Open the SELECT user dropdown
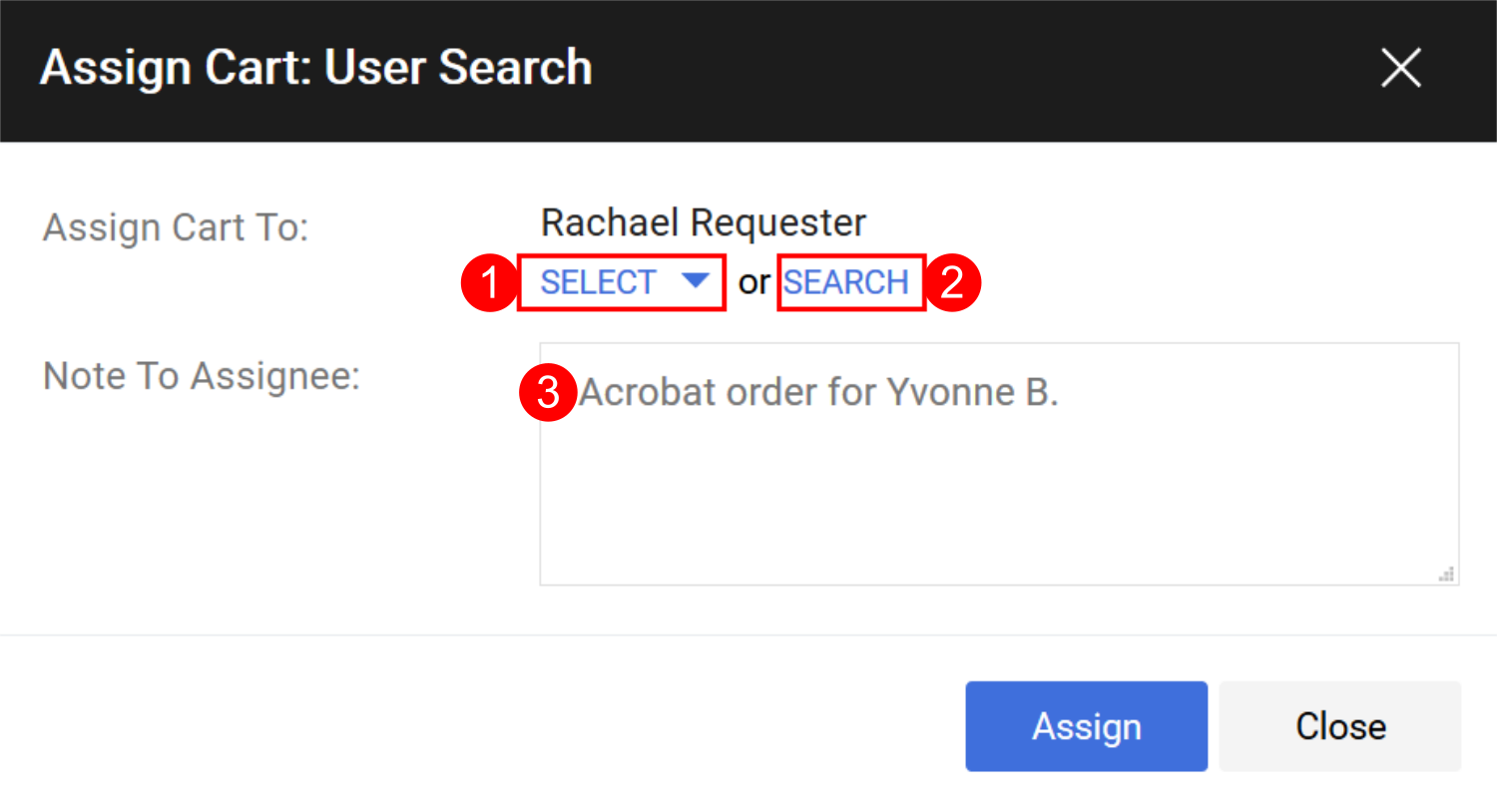 coord(622,282)
